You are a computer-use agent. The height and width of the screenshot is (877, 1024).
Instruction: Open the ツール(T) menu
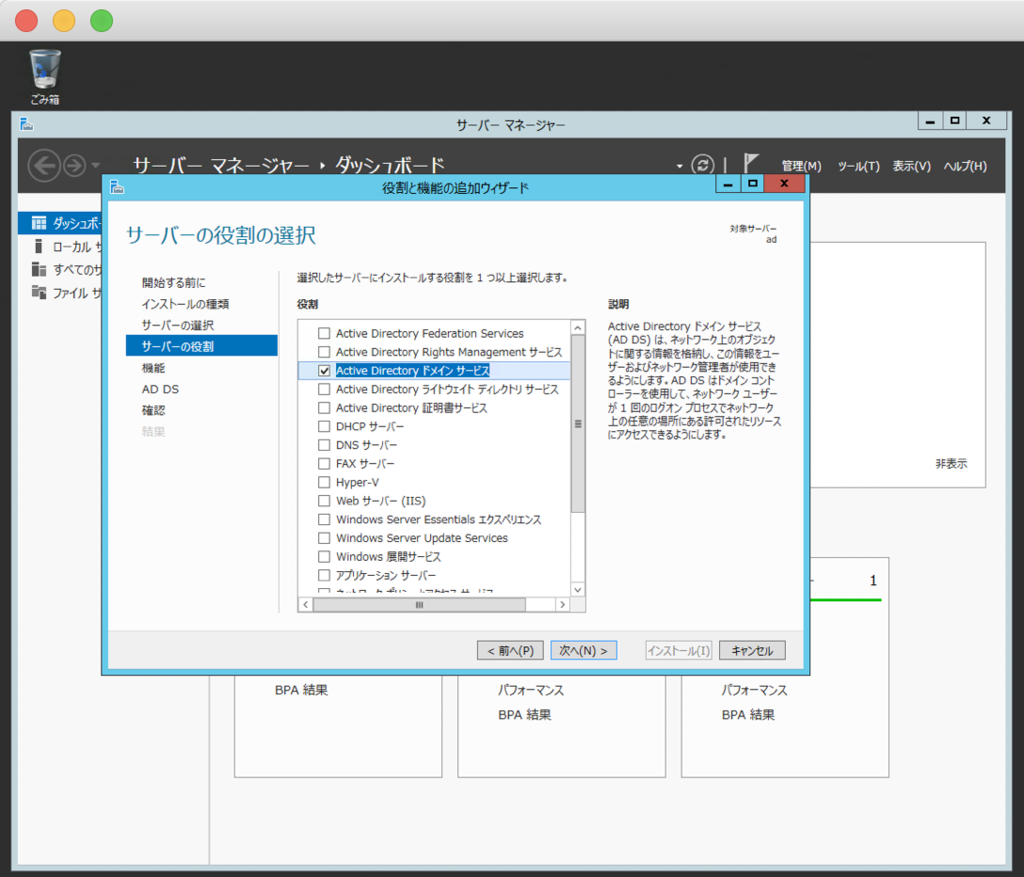[858, 166]
